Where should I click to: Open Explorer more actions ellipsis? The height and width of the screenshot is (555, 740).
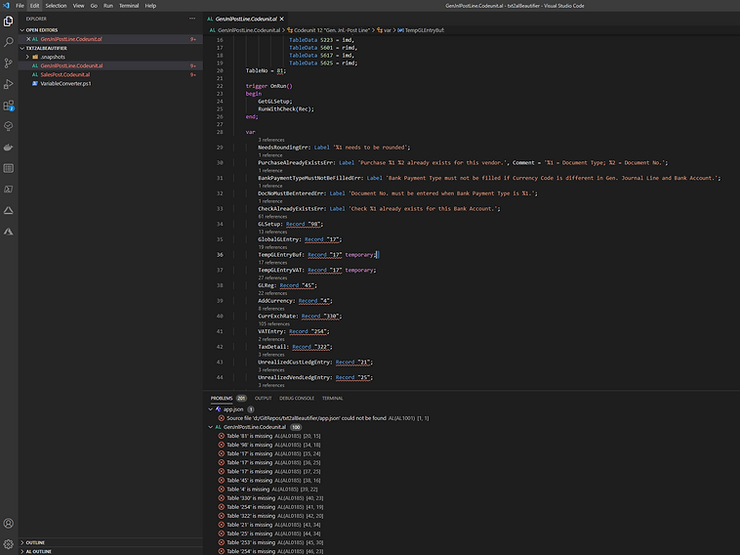194,18
